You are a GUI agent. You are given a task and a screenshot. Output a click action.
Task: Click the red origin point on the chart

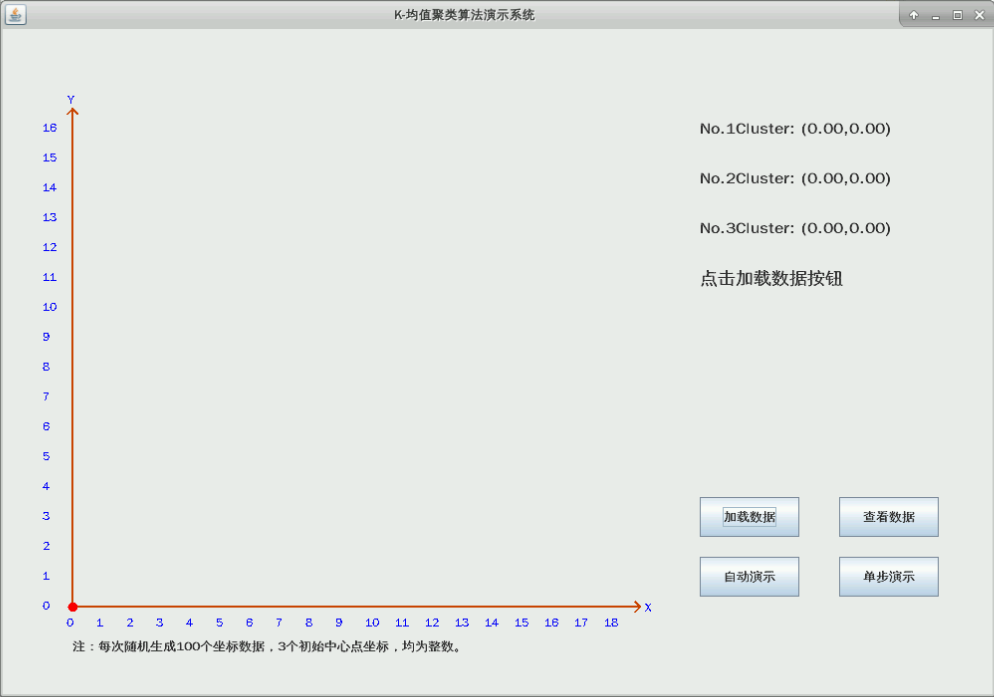(x=72, y=606)
